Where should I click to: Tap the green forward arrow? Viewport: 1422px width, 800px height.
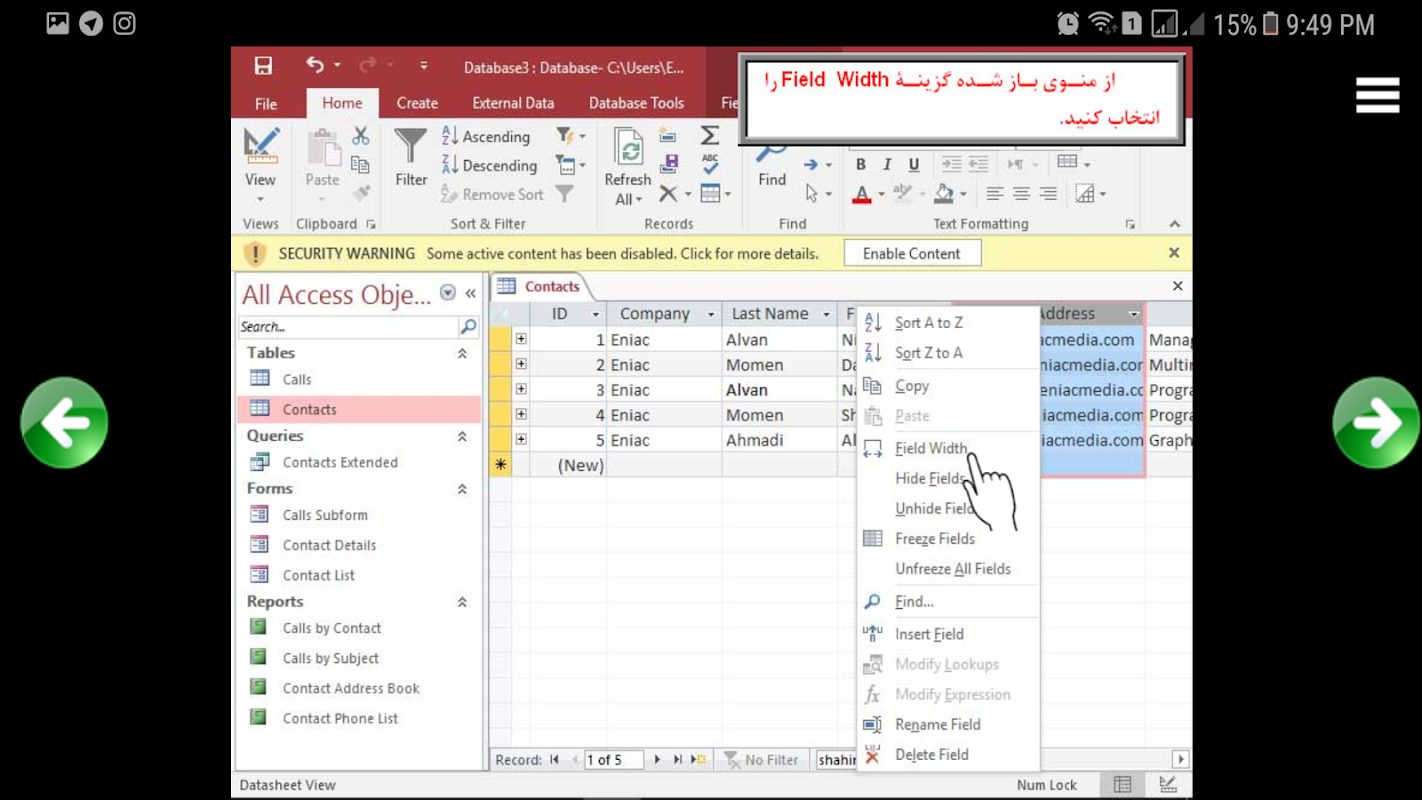point(1376,423)
